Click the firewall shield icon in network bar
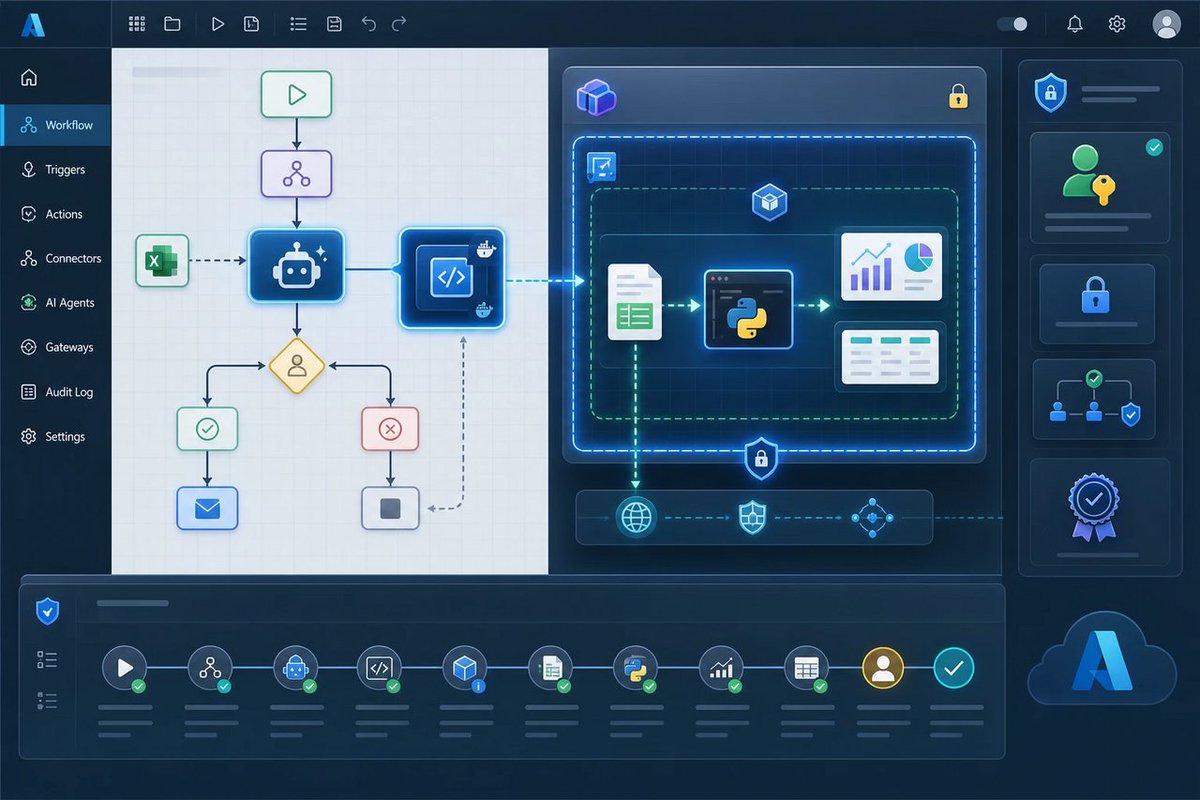The height and width of the screenshot is (800, 1200). [752, 518]
